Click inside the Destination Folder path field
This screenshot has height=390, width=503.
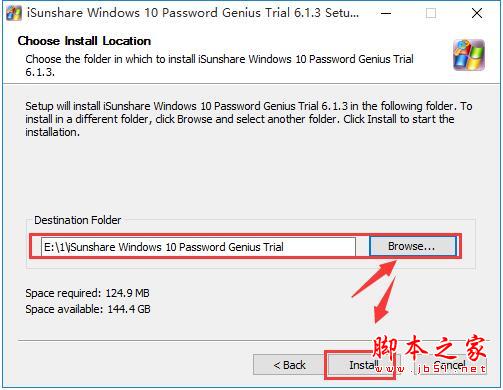(198, 247)
